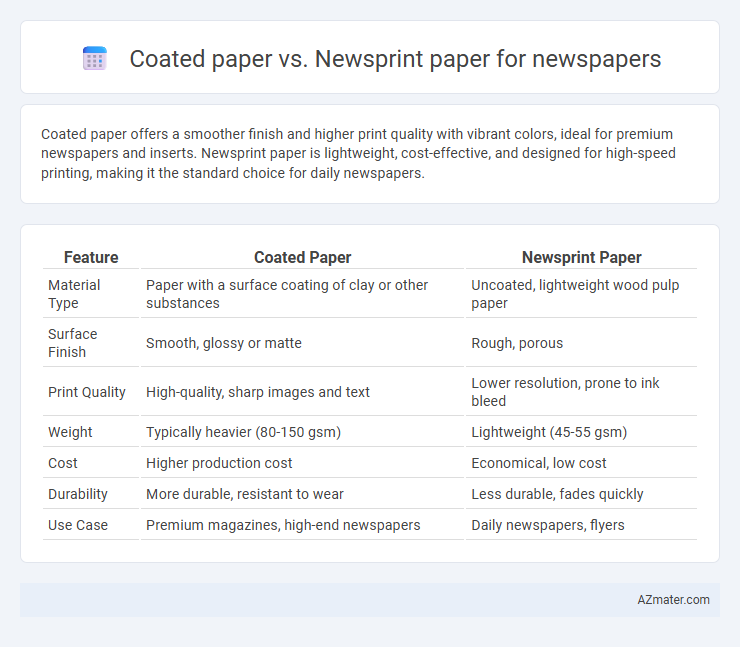Click 'More durable, resistant to wear' cell
Image resolution: width=740 pixels, height=647 pixels.
click(303, 494)
